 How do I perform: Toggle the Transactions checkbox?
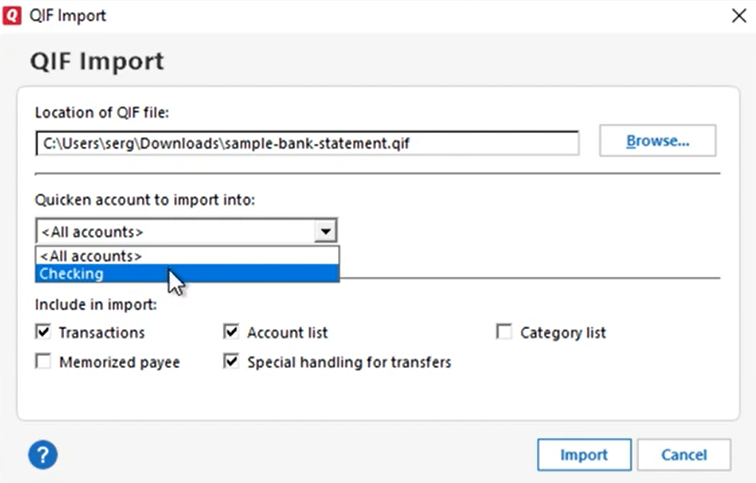tap(43, 332)
